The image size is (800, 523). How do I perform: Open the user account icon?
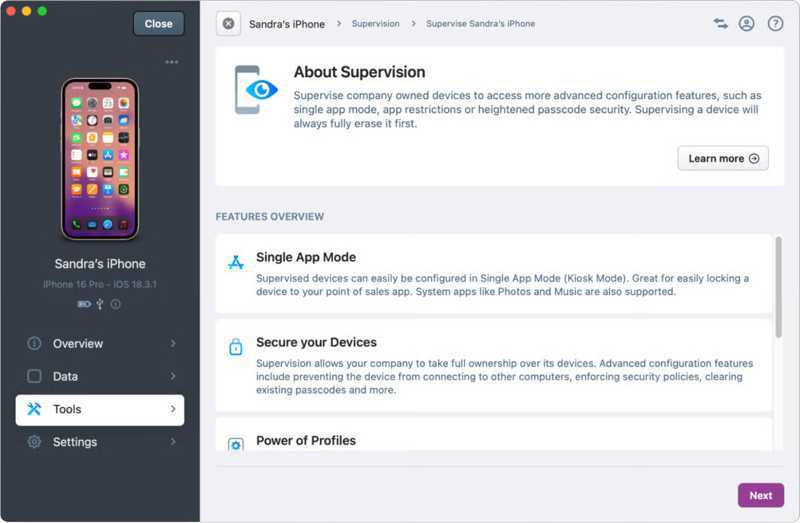pyautogui.click(x=747, y=23)
